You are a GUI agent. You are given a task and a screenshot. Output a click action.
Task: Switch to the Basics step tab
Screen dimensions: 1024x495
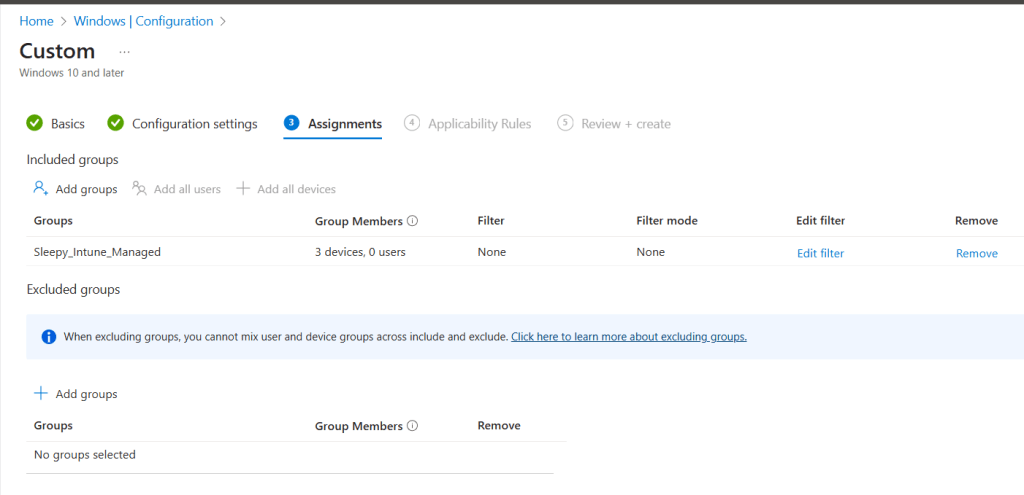[67, 124]
